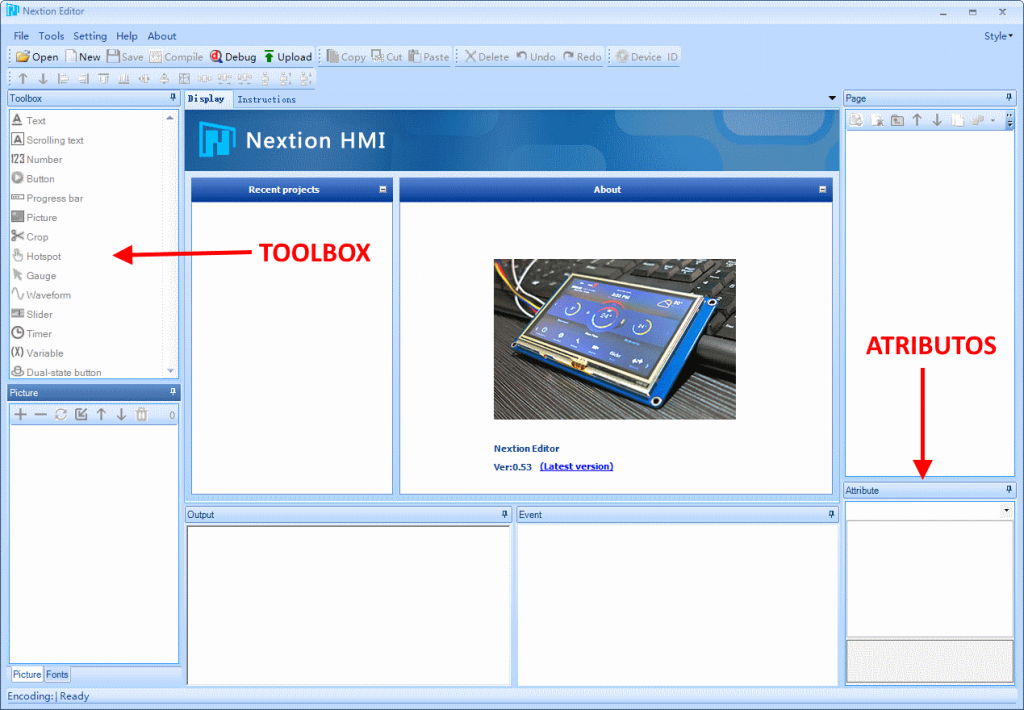Viewport: 1024px width, 710px height.
Task: Select the Waveform component in Toolbox
Action: [x=41, y=295]
